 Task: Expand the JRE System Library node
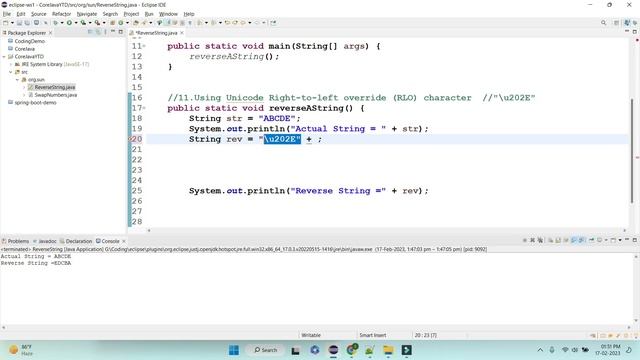(x=11, y=64)
